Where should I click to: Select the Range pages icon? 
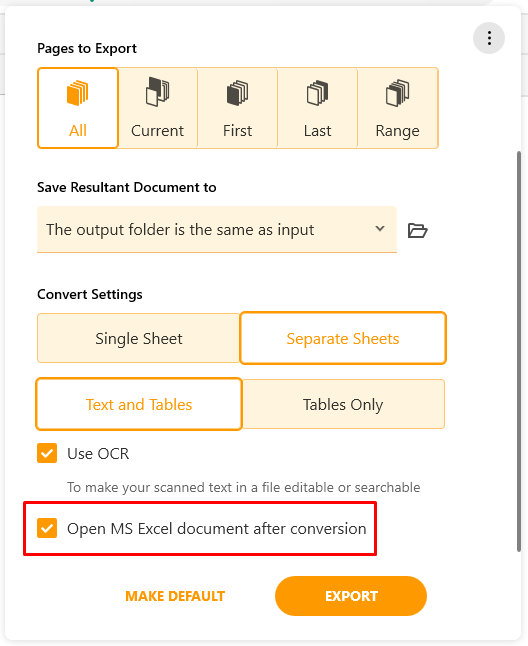point(397,93)
